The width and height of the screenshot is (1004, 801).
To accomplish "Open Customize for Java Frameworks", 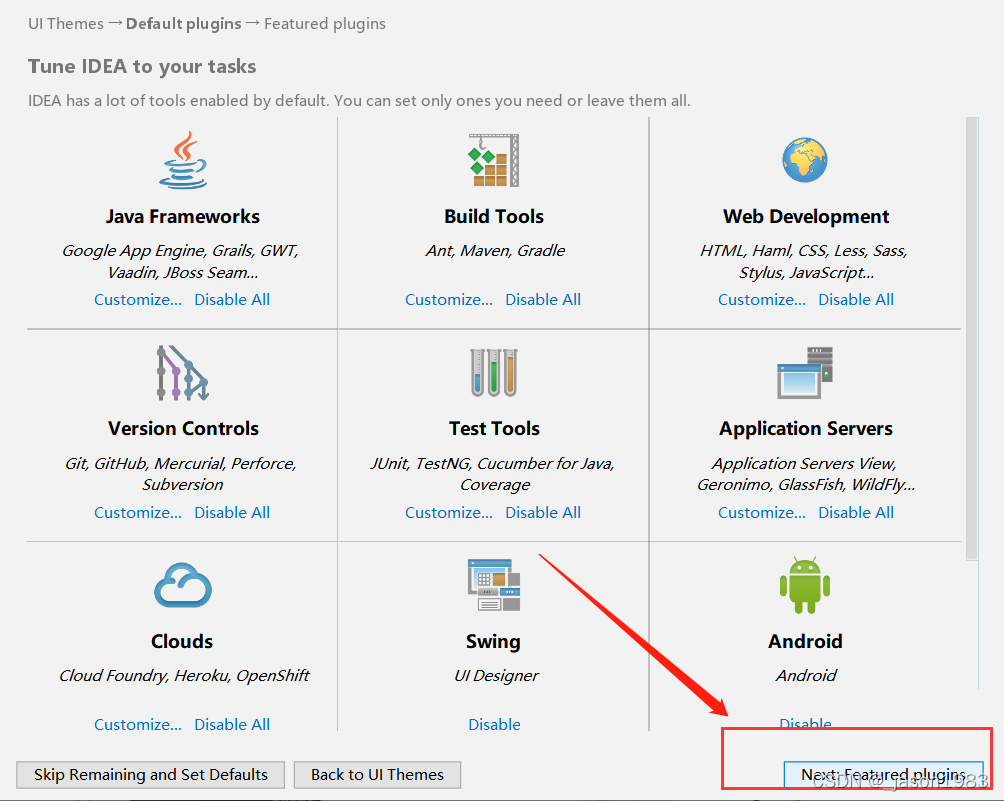I will click(x=138, y=300).
